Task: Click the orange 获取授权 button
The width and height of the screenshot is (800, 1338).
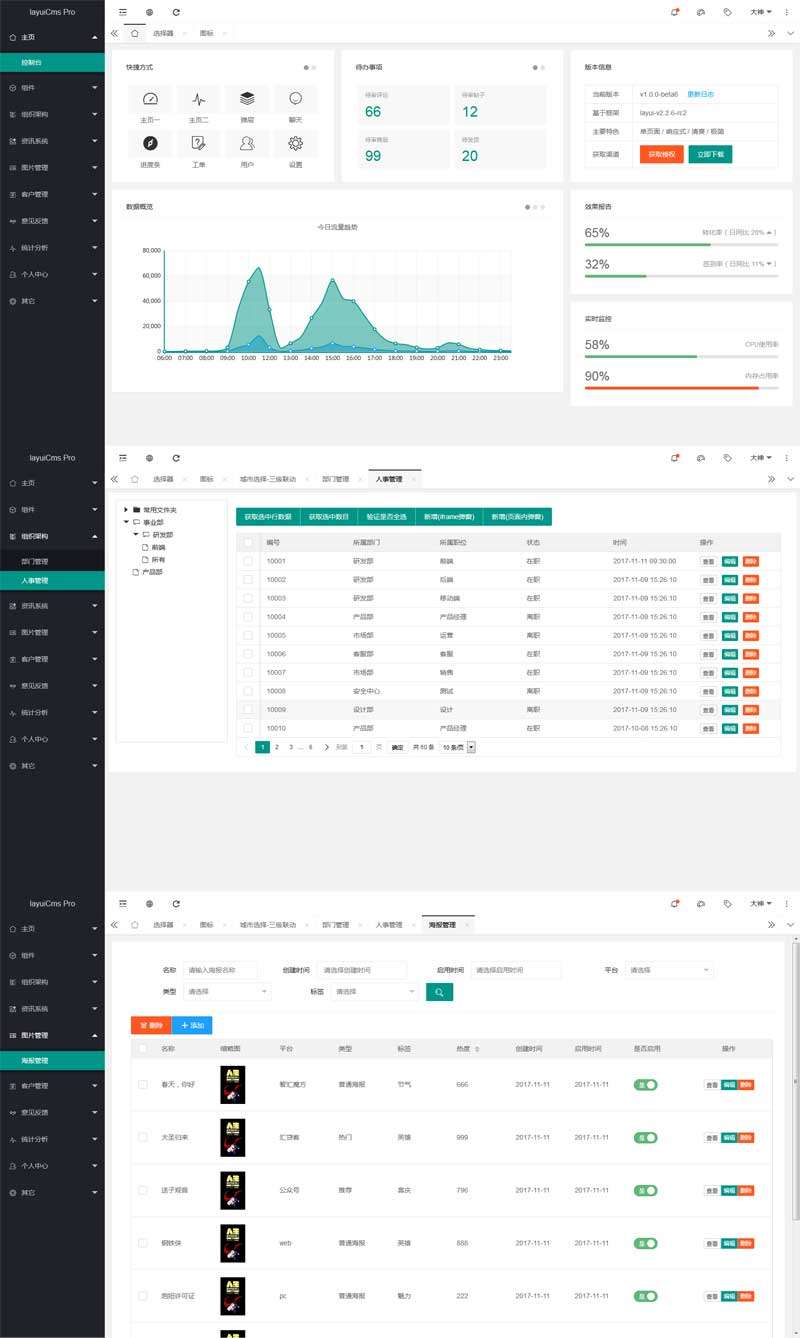Action: [662, 154]
